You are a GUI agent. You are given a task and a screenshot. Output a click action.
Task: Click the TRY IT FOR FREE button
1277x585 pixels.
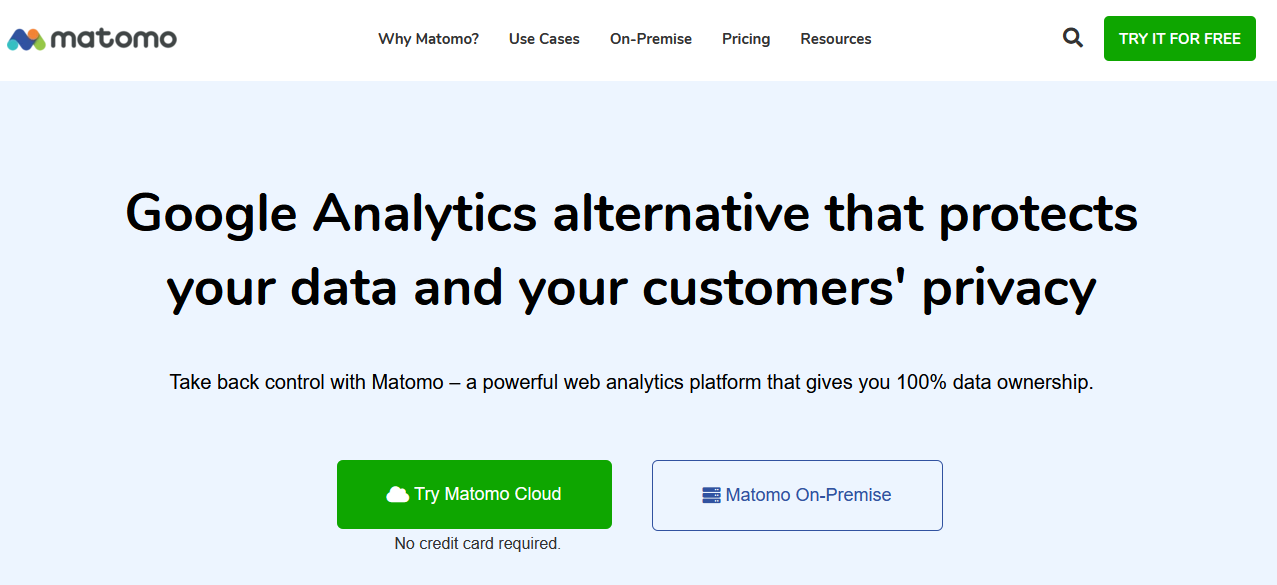pos(1180,38)
